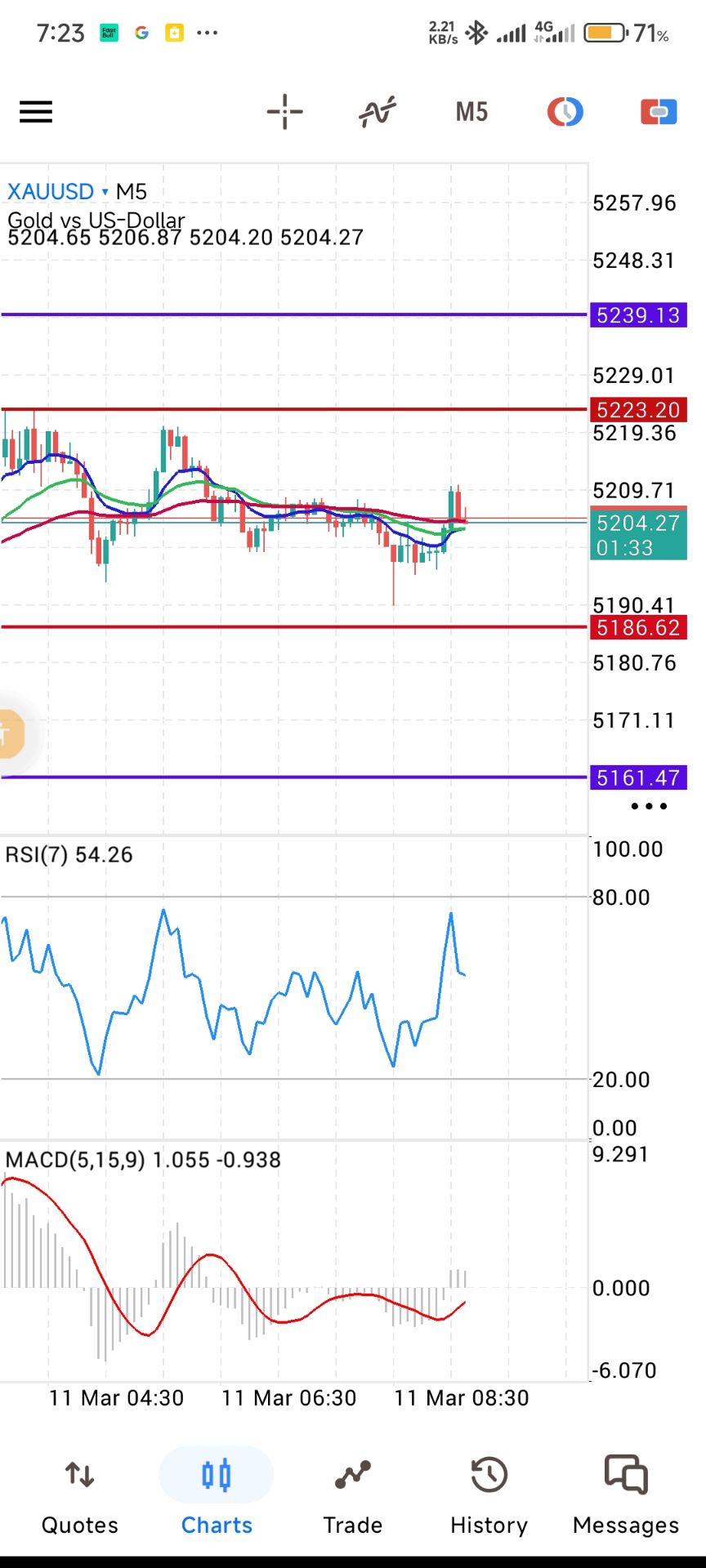Open the hamburger main menu
The image size is (706, 1568).
coord(36,112)
